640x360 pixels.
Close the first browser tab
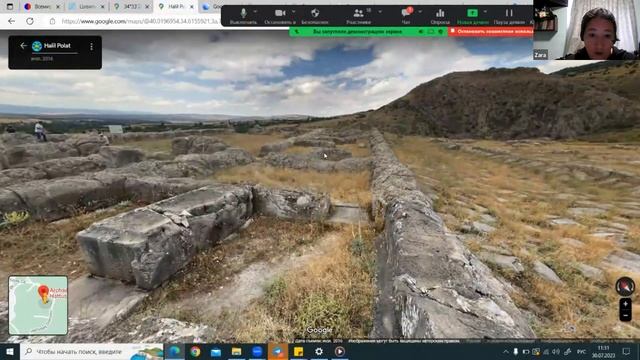[58, 7]
